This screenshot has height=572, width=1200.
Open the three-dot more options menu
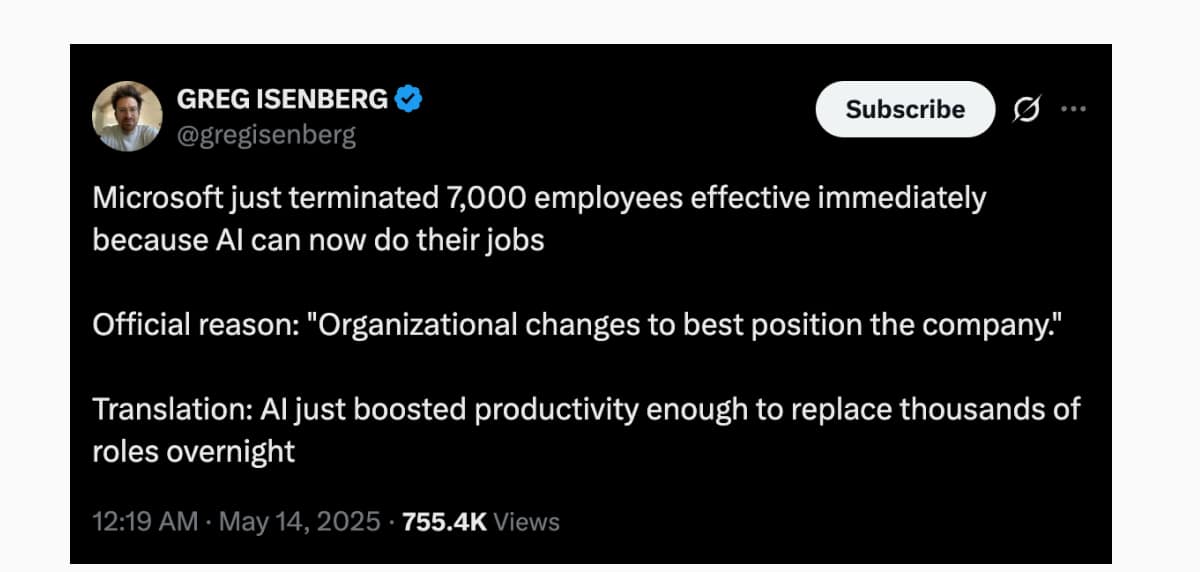(1073, 108)
